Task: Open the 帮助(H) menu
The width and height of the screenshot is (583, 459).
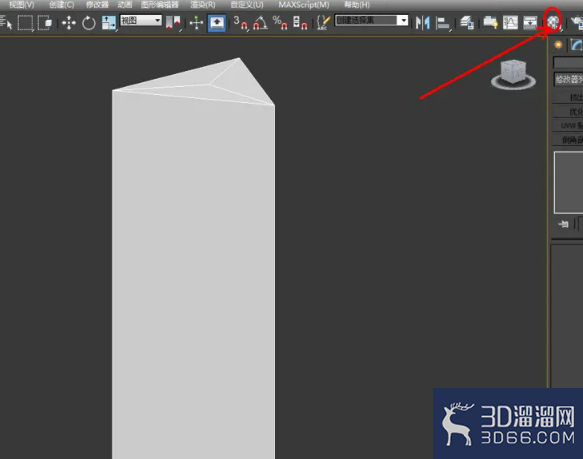Action: tap(357, 5)
